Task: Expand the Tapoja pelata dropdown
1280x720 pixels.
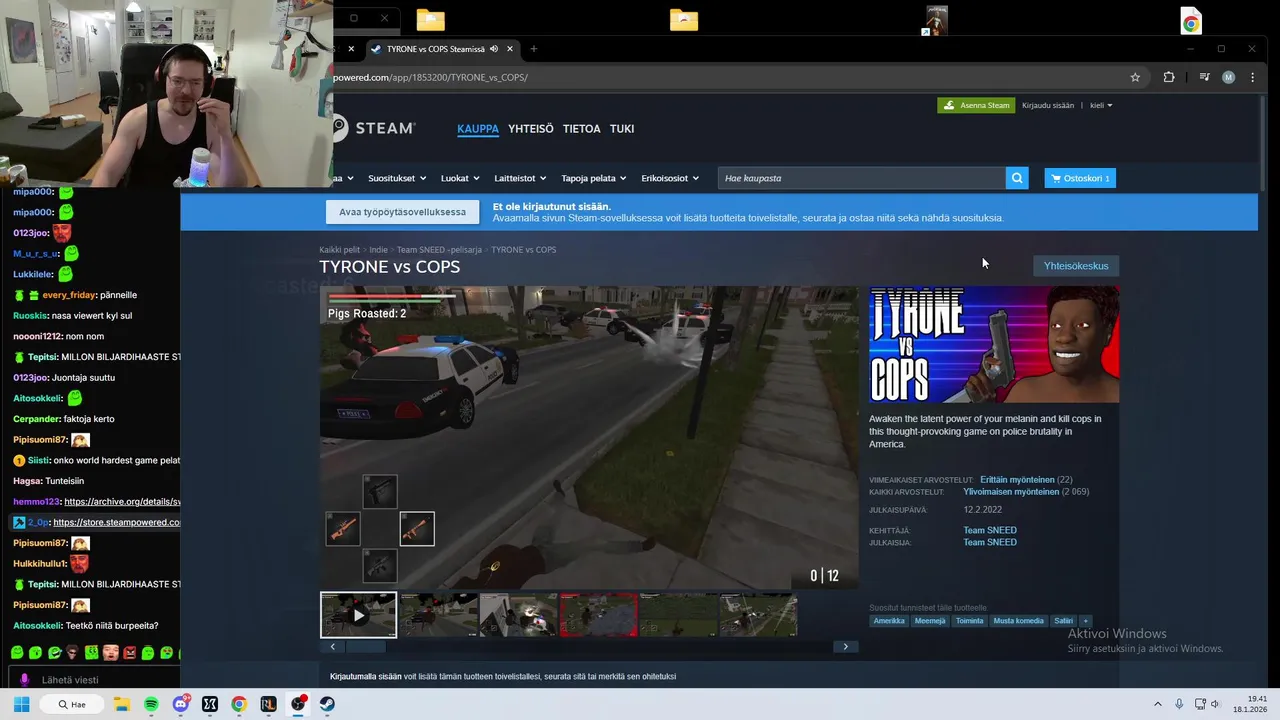Action: tap(594, 178)
